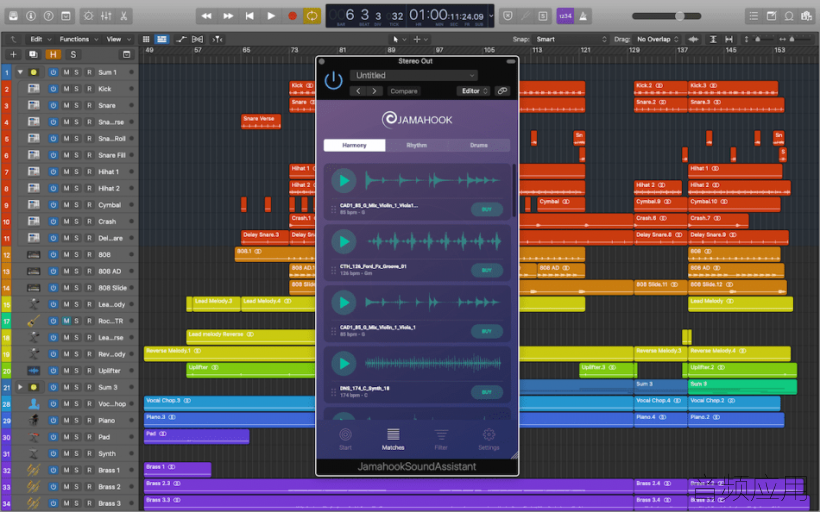Go to beginning of project
This screenshot has height=512, width=820.
click(249, 16)
